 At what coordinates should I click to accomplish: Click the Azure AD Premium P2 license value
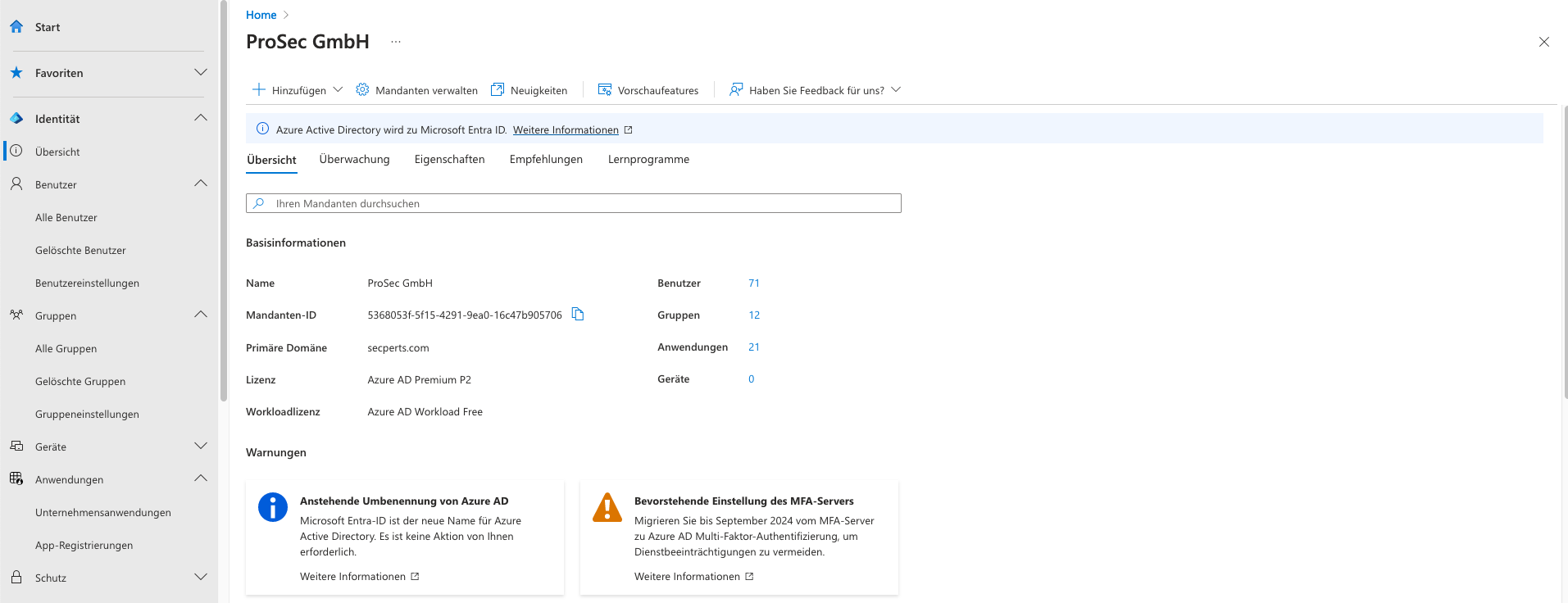click(419, 379)
